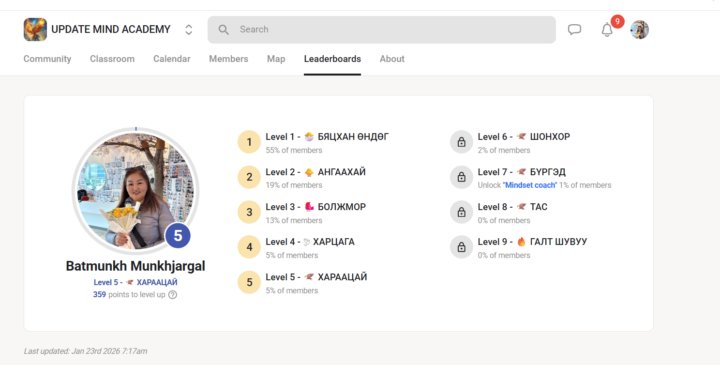
Task: Click the Level 7 lock icon
Action: pos(461,177)
